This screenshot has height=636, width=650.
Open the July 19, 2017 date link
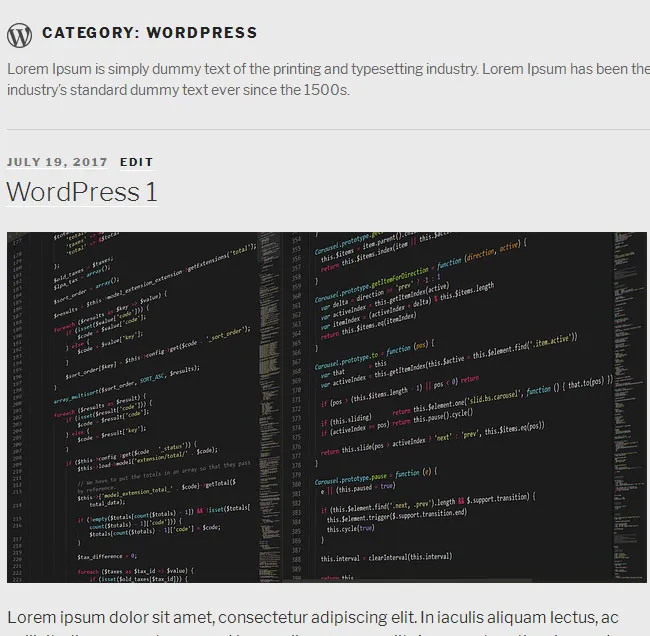(57, 162)
